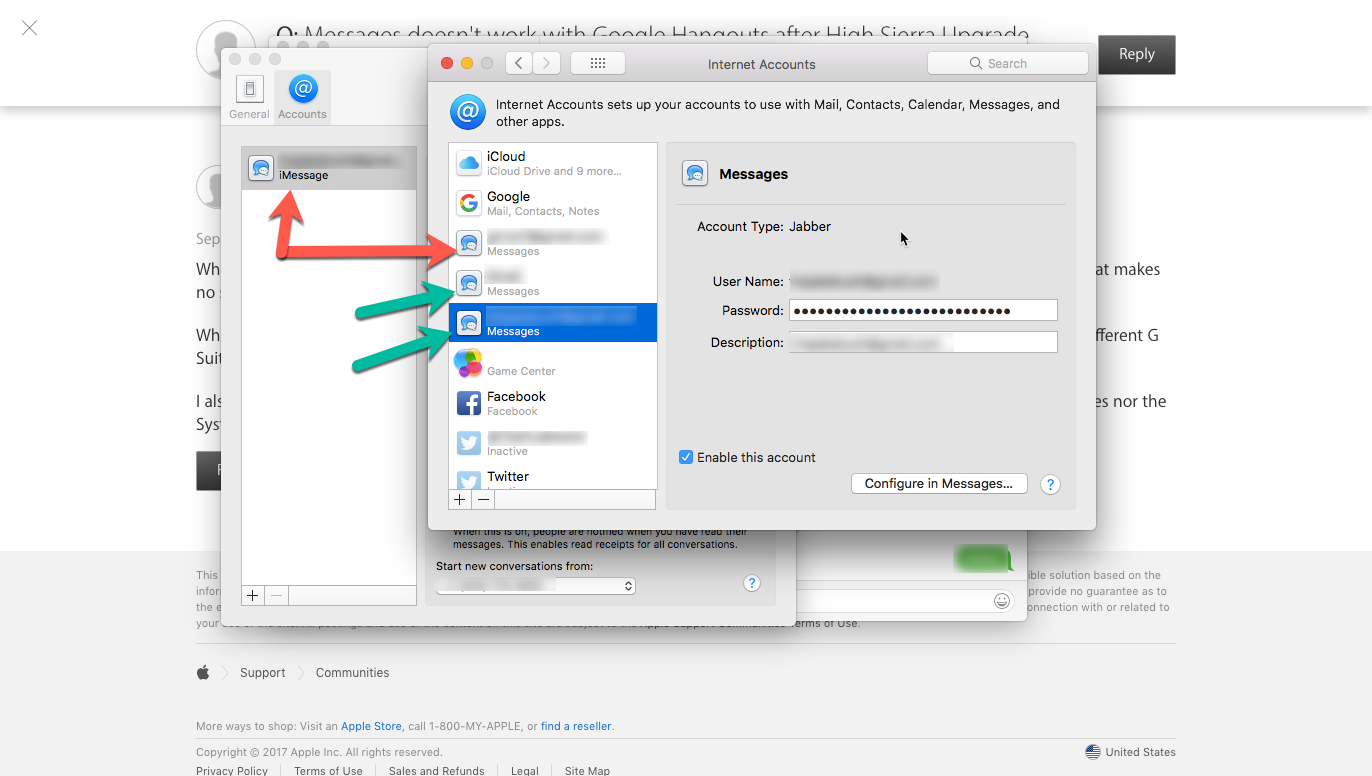The image size is (1372, 776).
Task: Click into the Password field
Action: pyautogui.click(x=923, y=310)
